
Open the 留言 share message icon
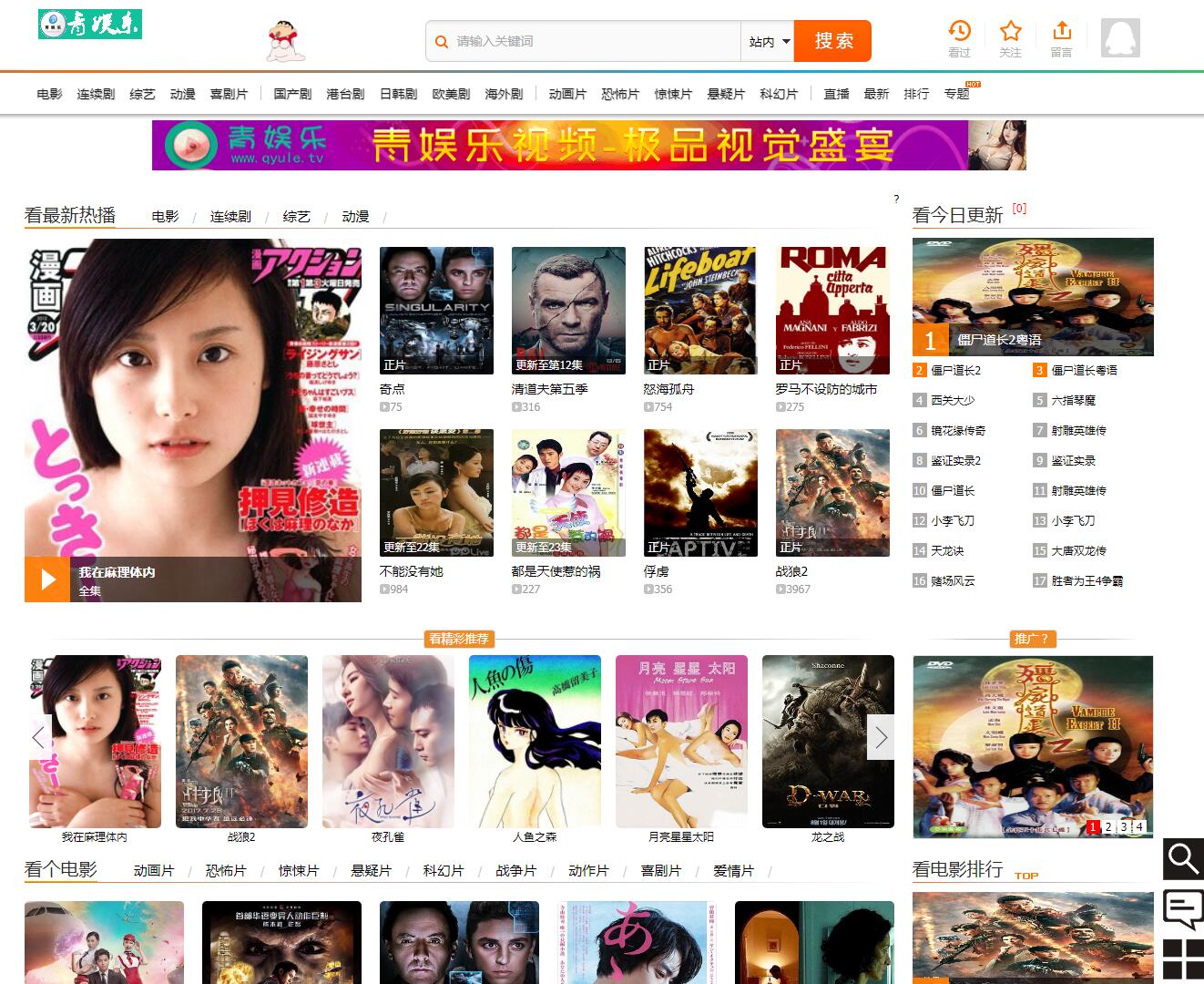pos(1062,31)
